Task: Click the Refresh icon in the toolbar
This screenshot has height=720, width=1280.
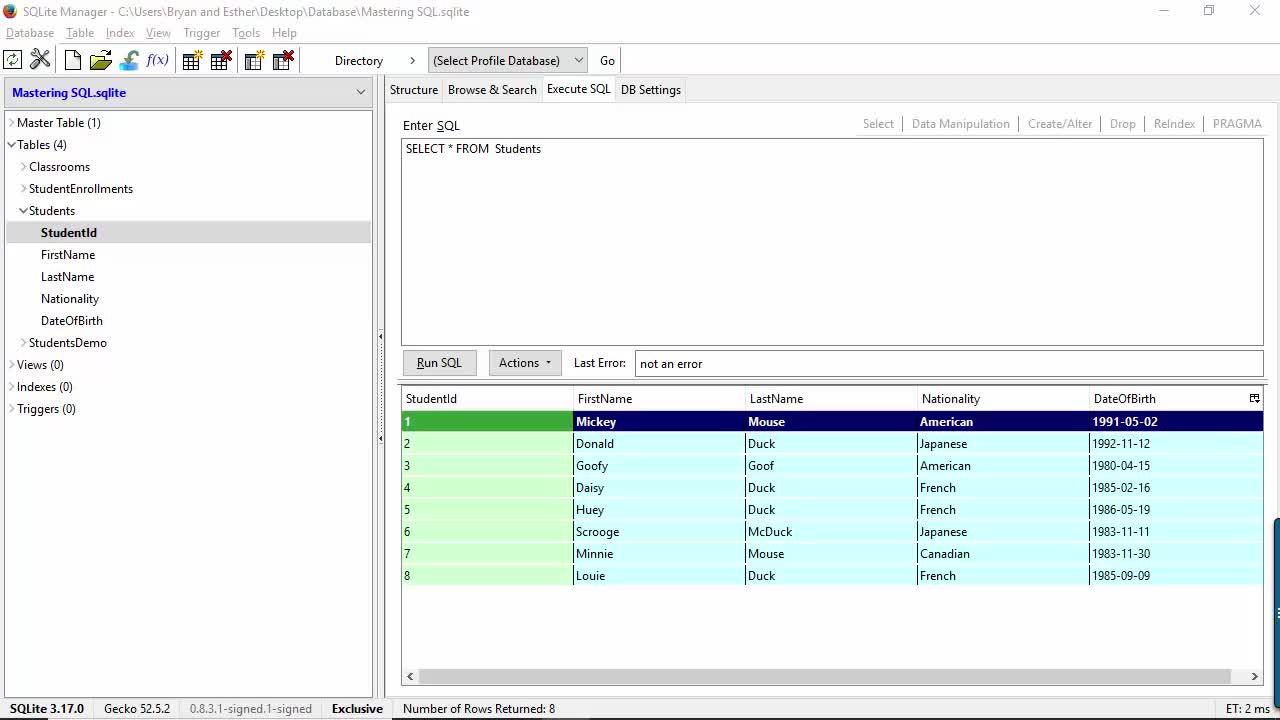Action: [x=13, y=60]
